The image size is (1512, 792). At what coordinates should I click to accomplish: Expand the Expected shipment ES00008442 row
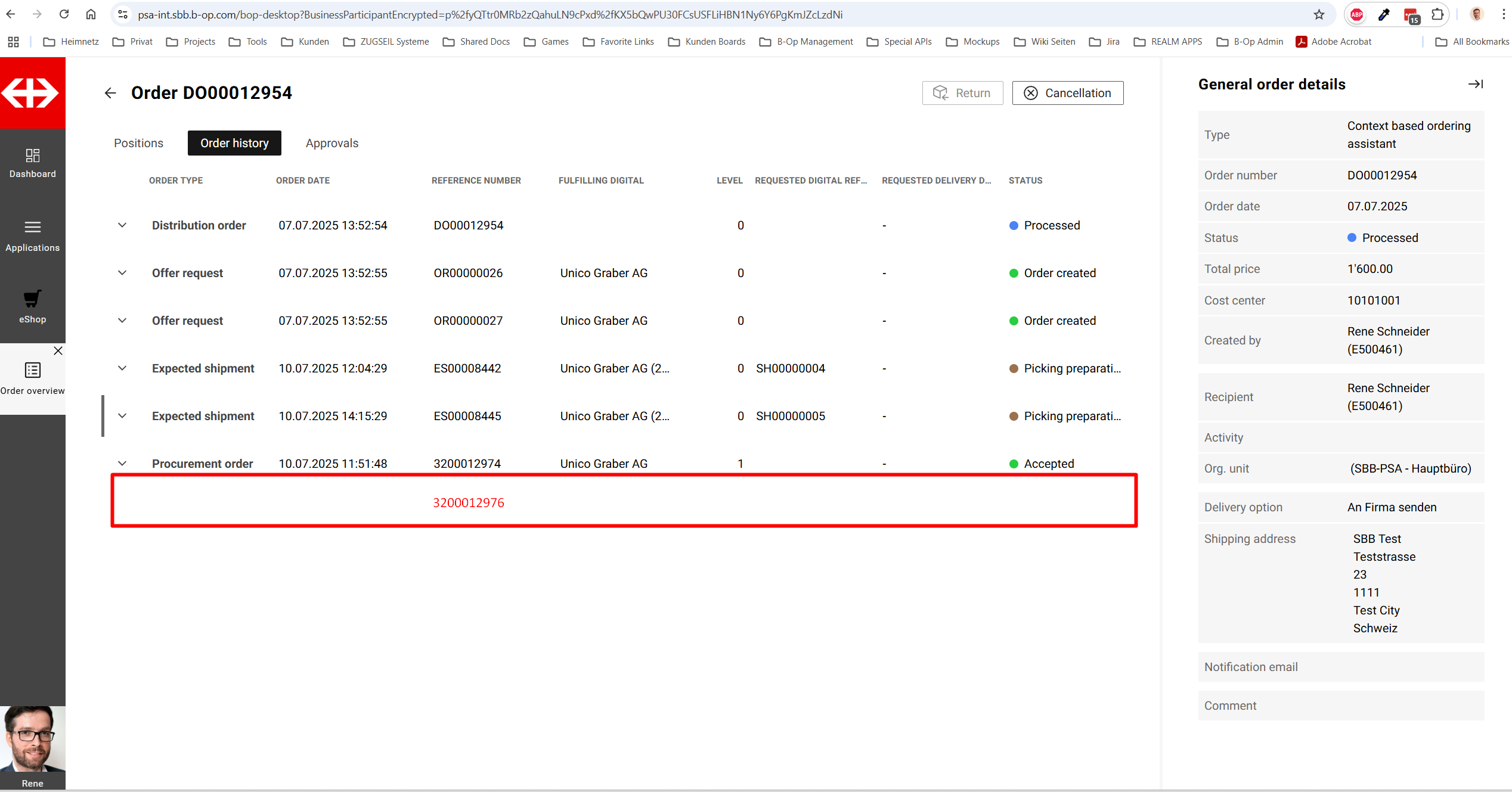pyautogui.click(x=122, y=368)
